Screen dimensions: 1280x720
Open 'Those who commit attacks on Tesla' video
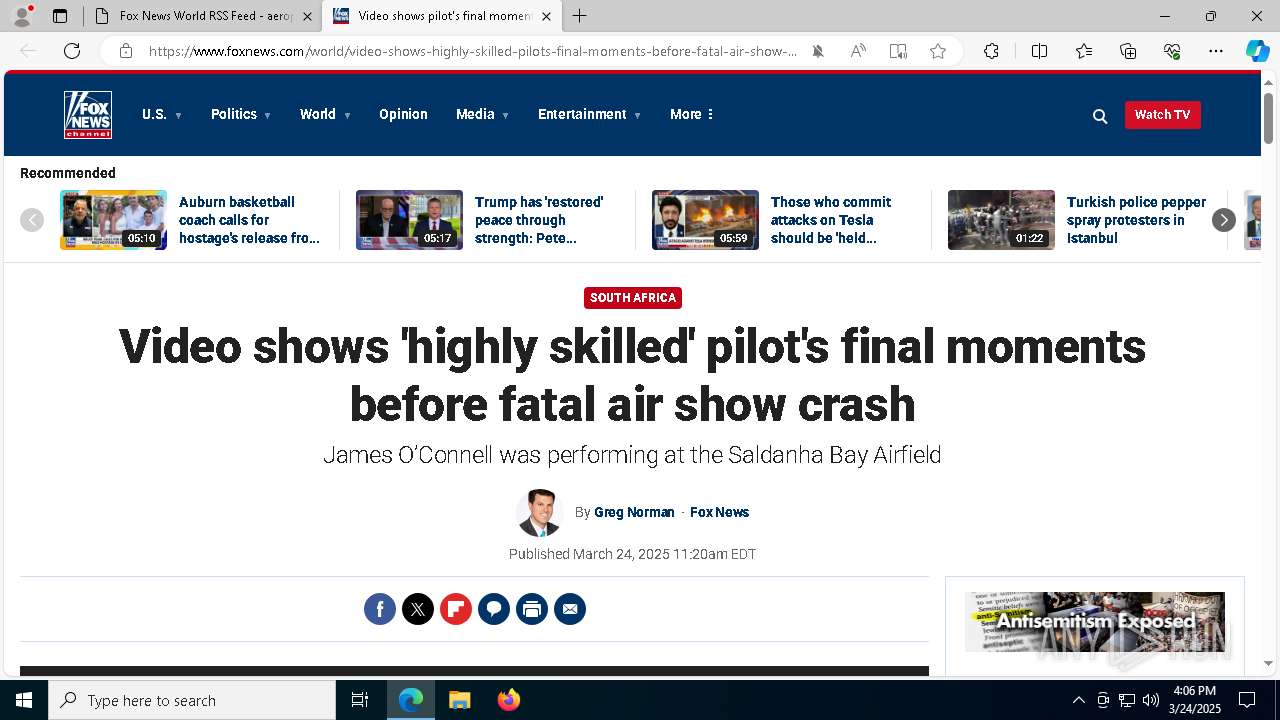831,220
